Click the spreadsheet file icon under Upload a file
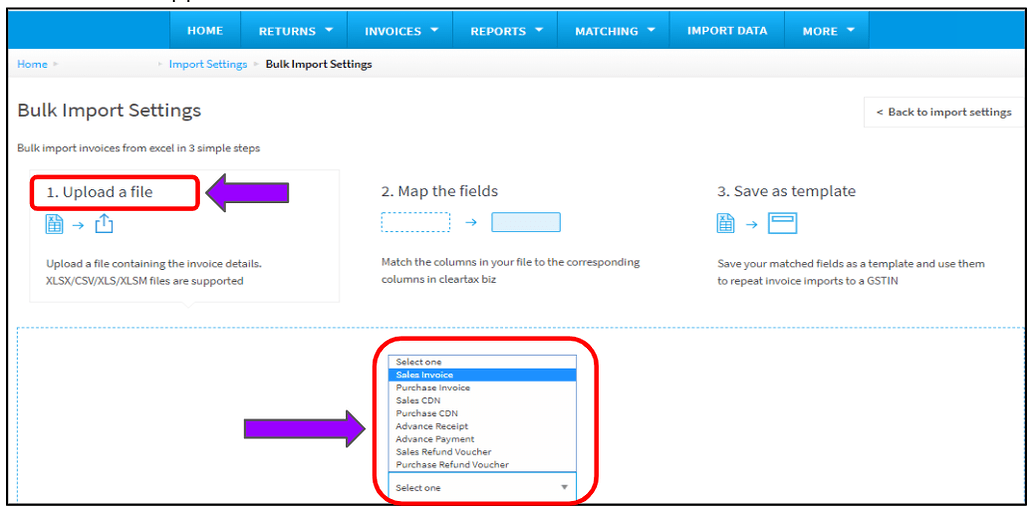Viewport: 1035px width, 513px height. [x=54, y=224]
